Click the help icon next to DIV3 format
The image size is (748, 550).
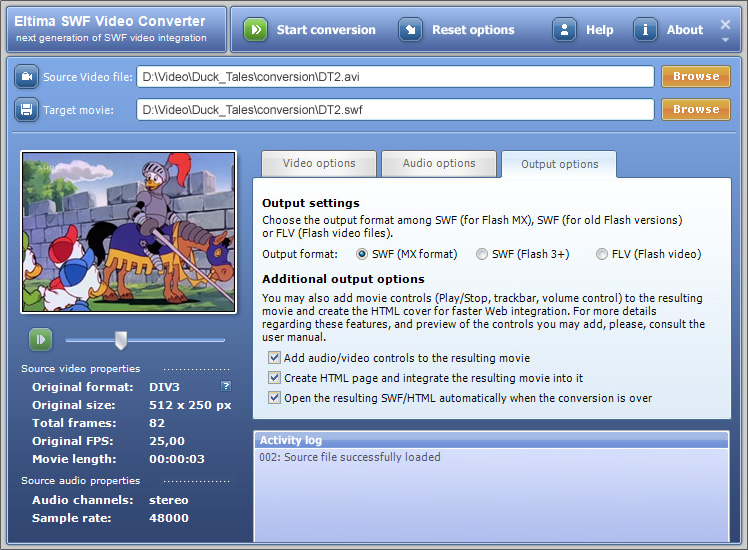click(226, 386)
